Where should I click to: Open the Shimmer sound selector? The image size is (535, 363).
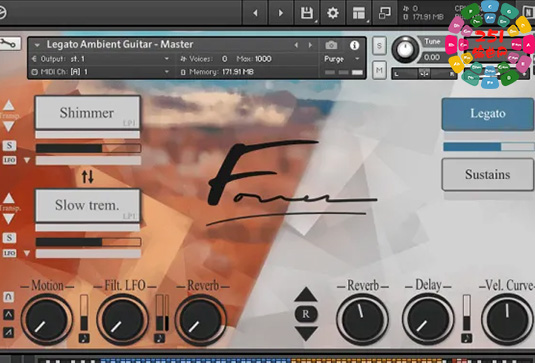coord(88,113)
